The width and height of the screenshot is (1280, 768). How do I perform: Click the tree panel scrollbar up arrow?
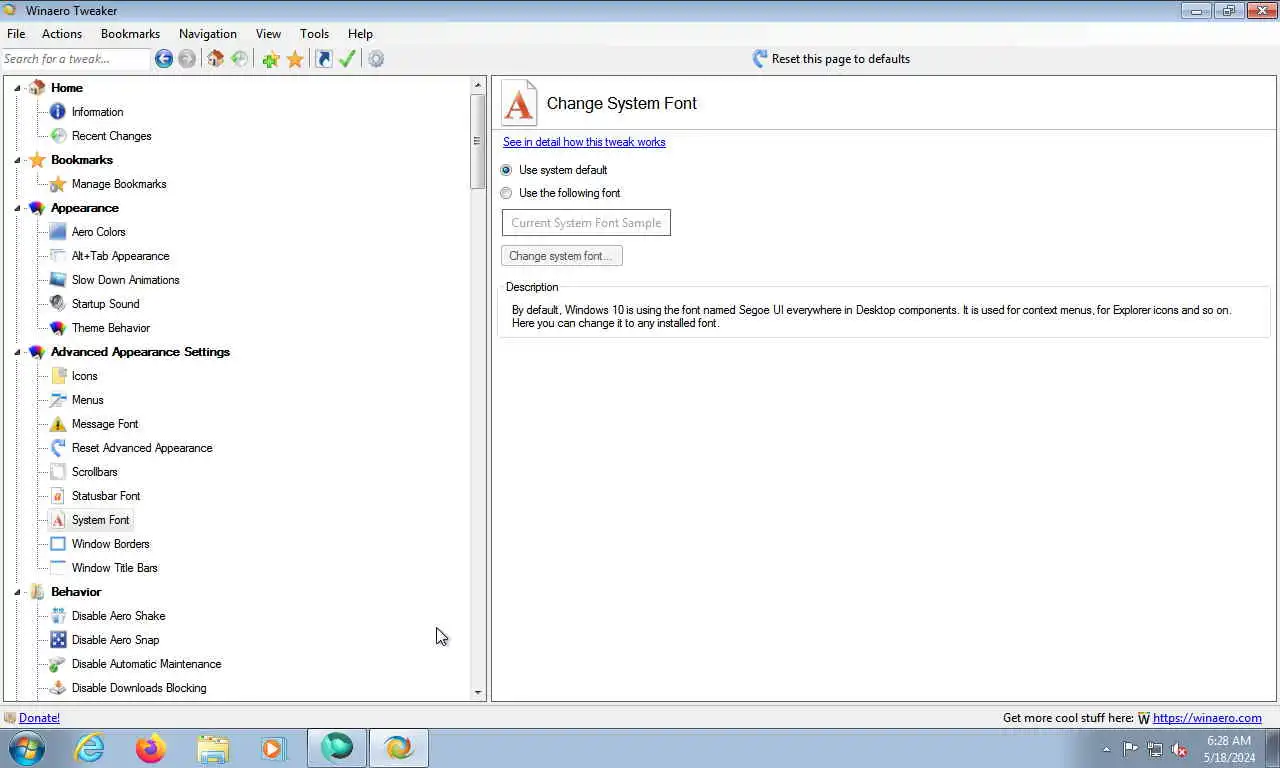477,86
